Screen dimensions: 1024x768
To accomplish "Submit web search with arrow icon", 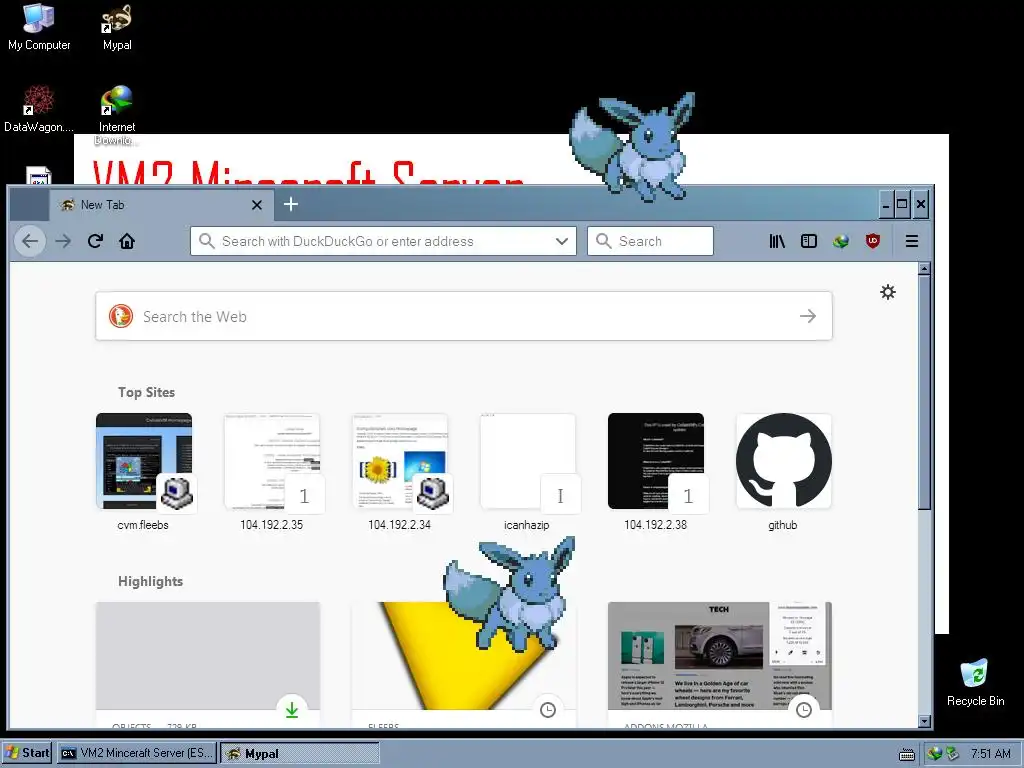I will [808, 316].
